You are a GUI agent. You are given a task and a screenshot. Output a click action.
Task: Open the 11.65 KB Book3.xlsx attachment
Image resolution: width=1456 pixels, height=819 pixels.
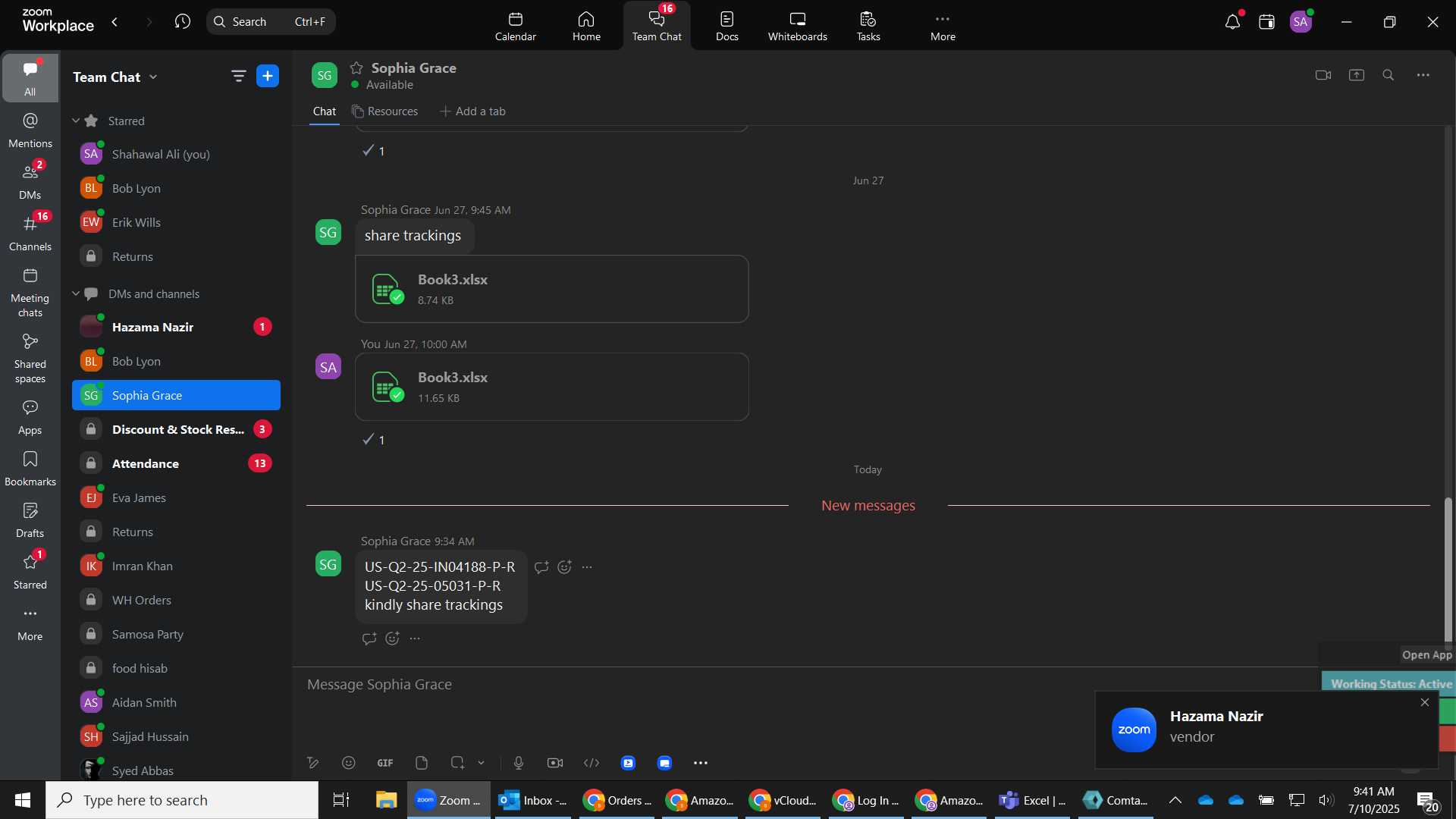552,387
